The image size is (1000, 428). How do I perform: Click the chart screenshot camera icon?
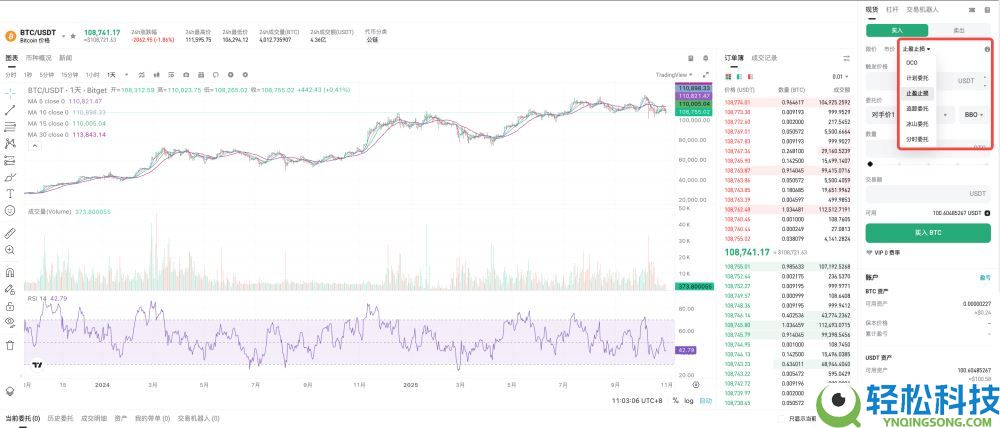click(x=185, y=74)
